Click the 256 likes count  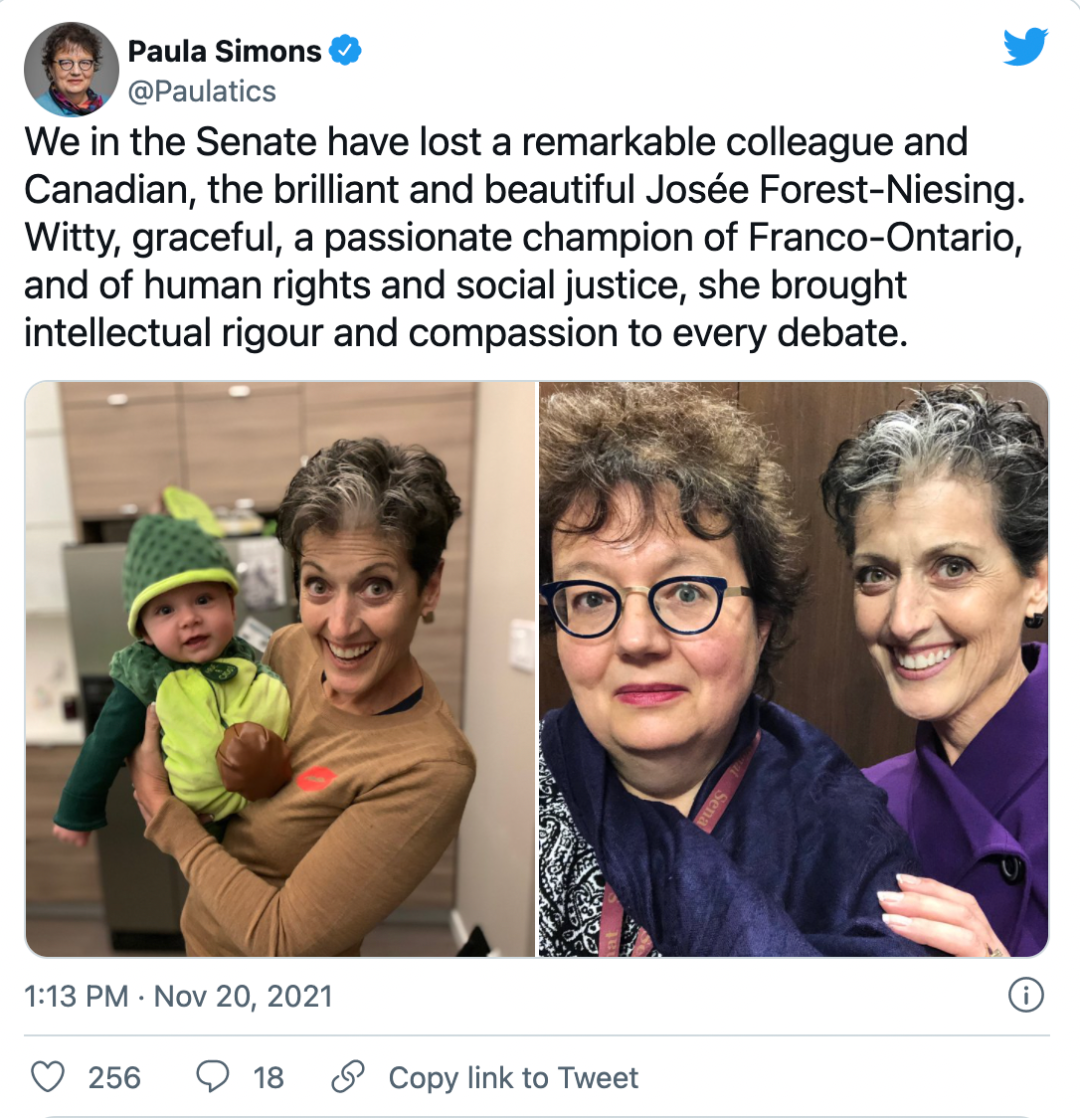(114, 1077)
